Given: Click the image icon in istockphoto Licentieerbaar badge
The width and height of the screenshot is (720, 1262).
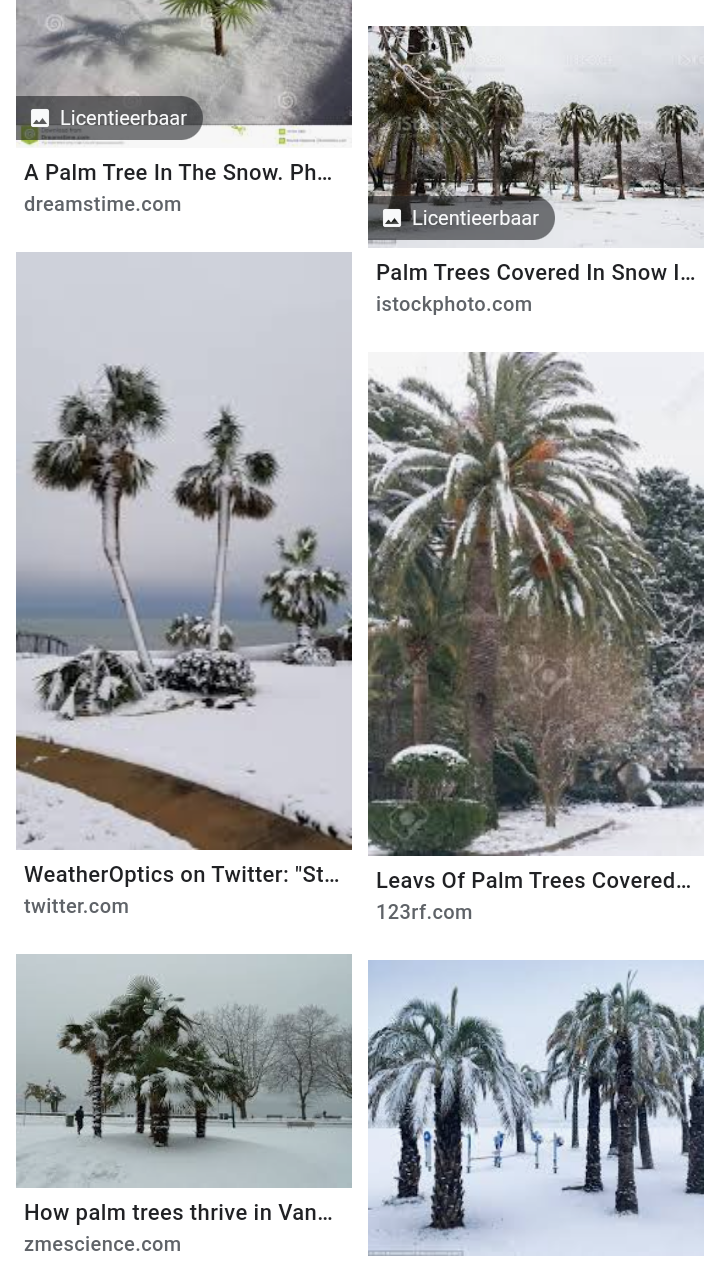Looking at the screenshot, I should point(392,218).
